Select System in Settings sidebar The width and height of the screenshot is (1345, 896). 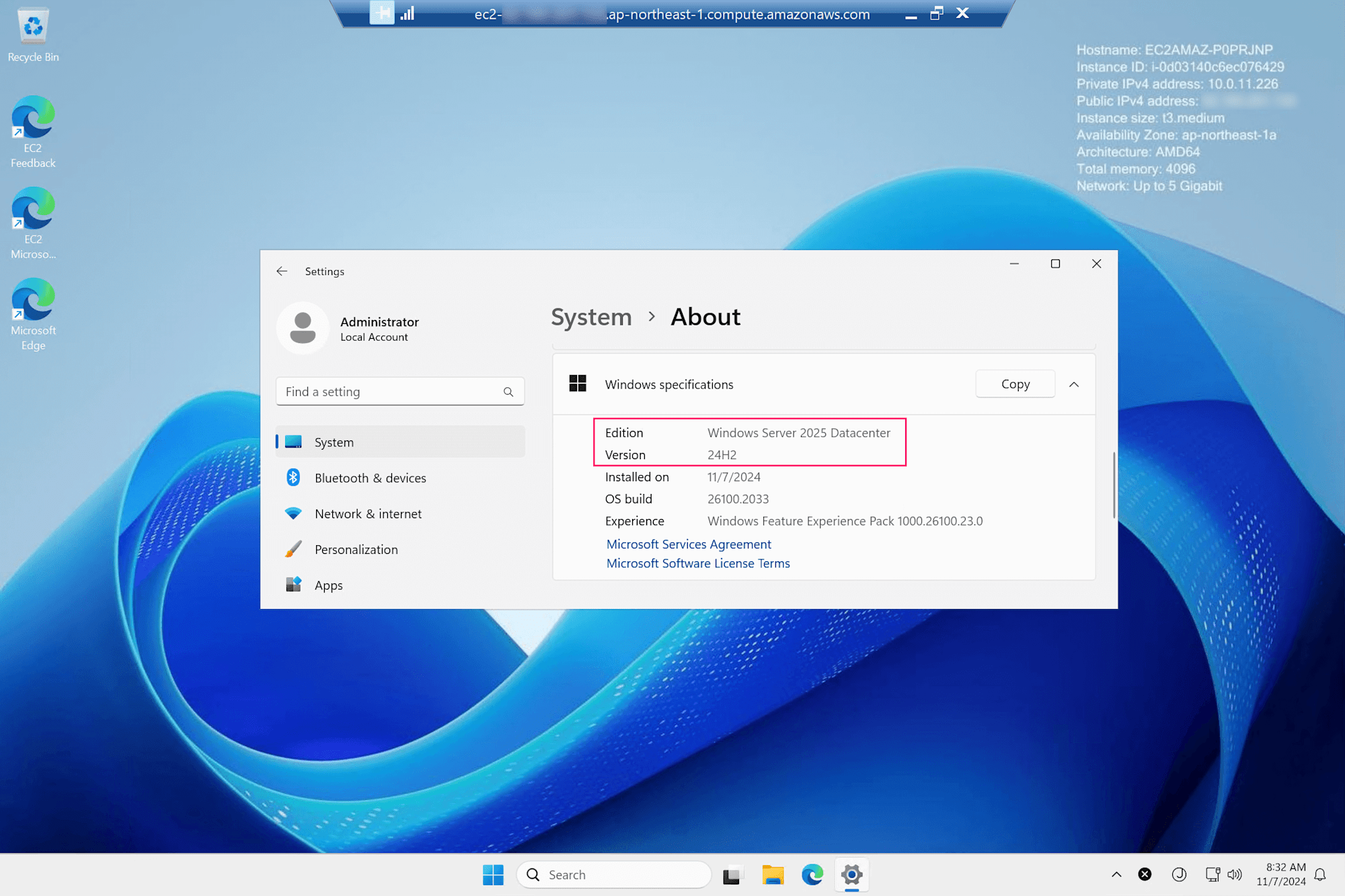(x=400, y=442)
